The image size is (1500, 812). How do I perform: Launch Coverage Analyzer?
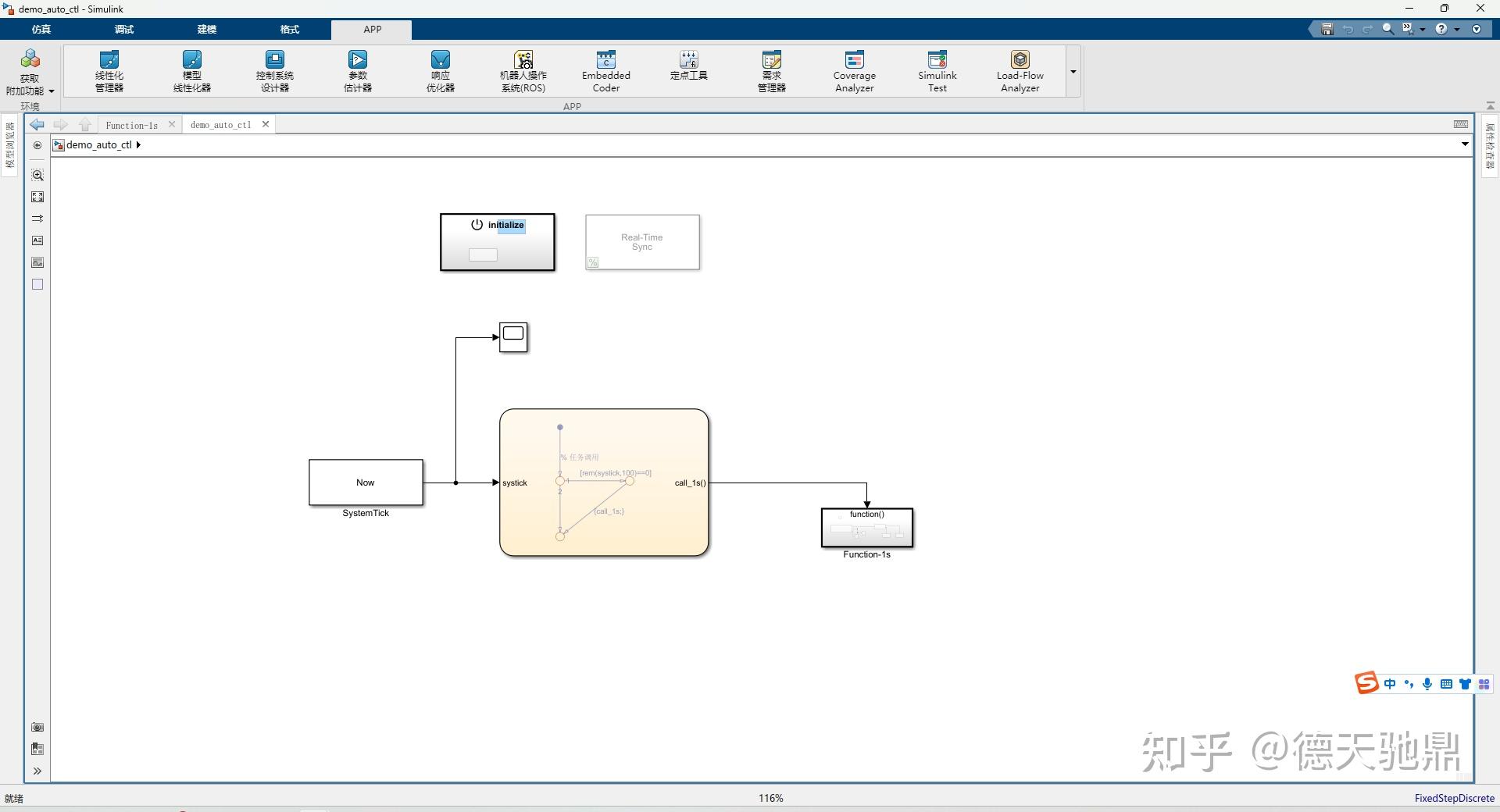coord(855,71)
